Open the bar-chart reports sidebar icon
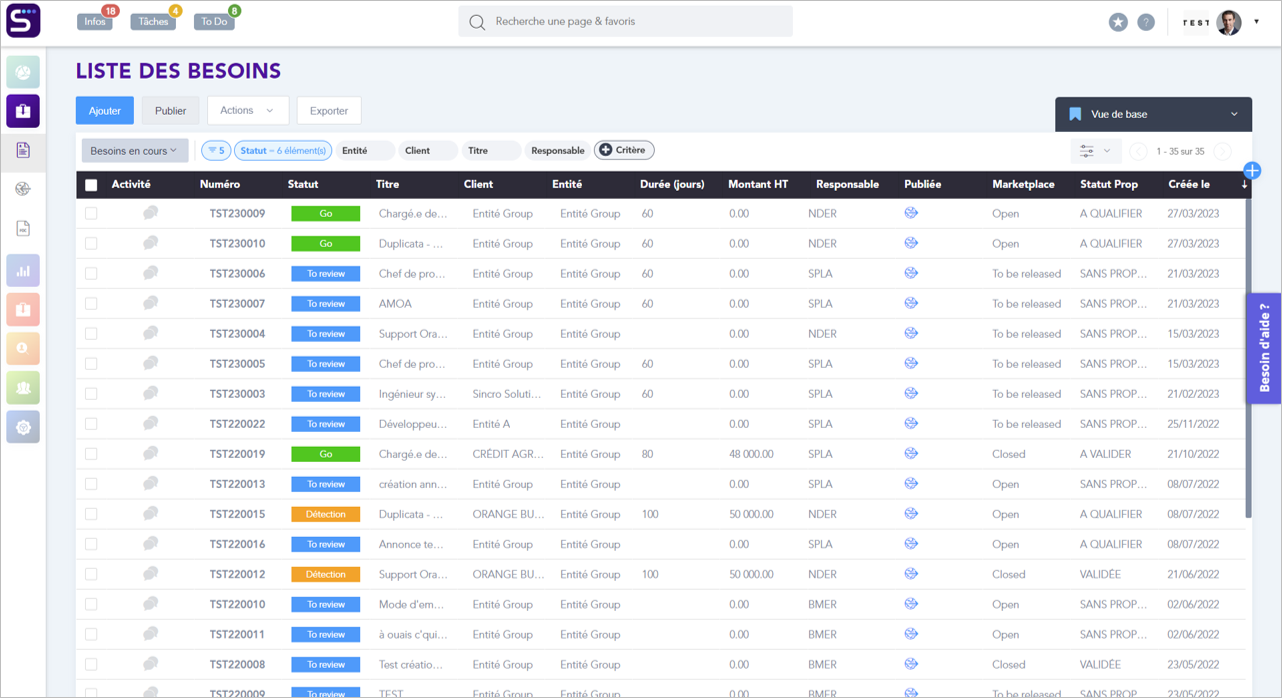The image size is (1282, 698). click(23, 271)
